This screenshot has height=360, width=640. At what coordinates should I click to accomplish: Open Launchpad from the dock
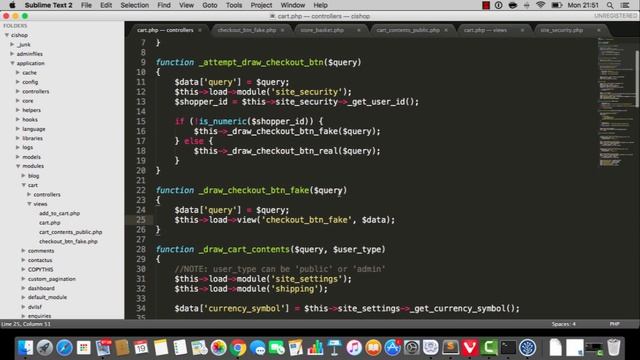(x=44, y=348)
